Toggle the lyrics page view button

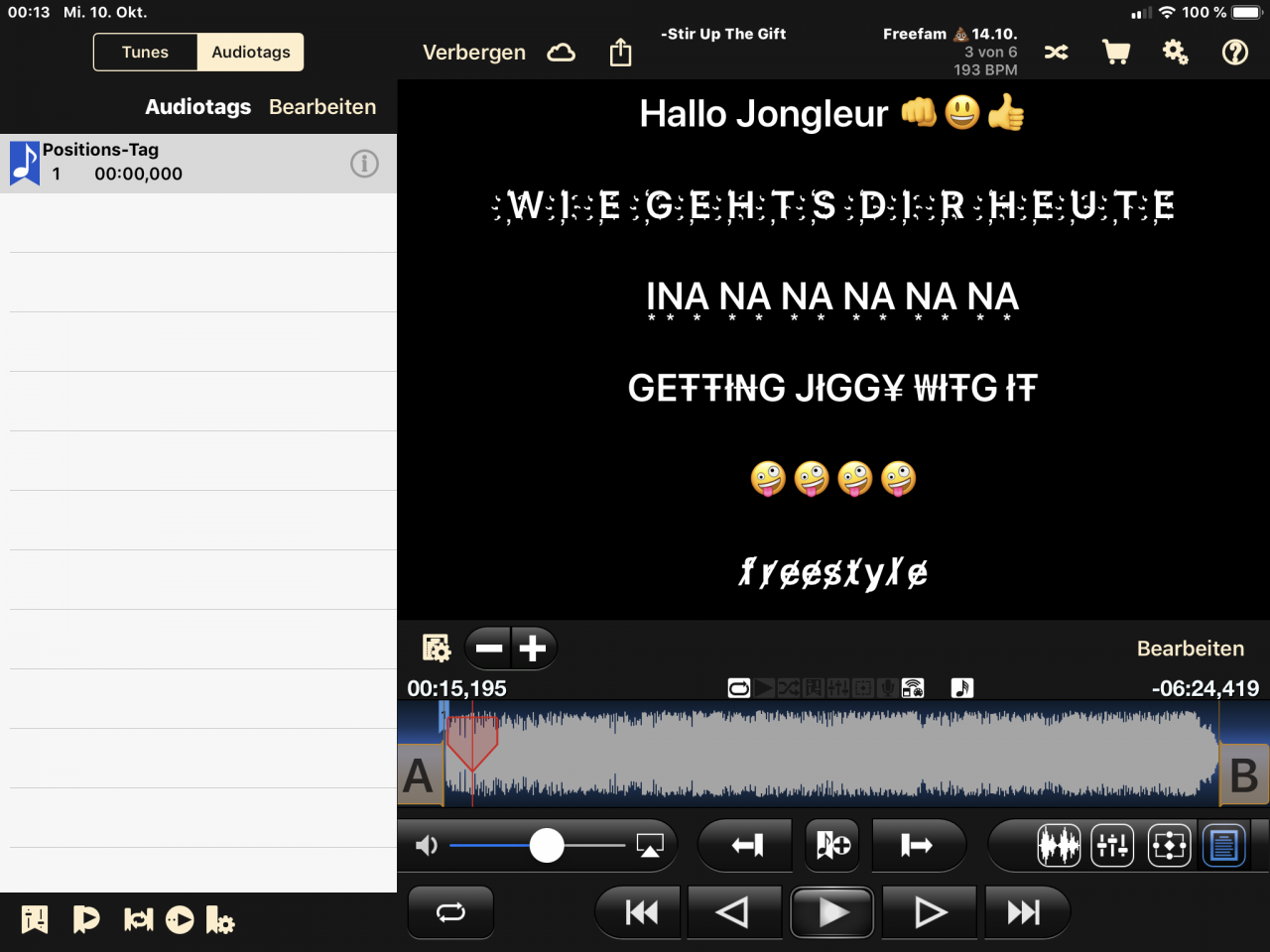pyautogui.click(x=1223, y=846)
